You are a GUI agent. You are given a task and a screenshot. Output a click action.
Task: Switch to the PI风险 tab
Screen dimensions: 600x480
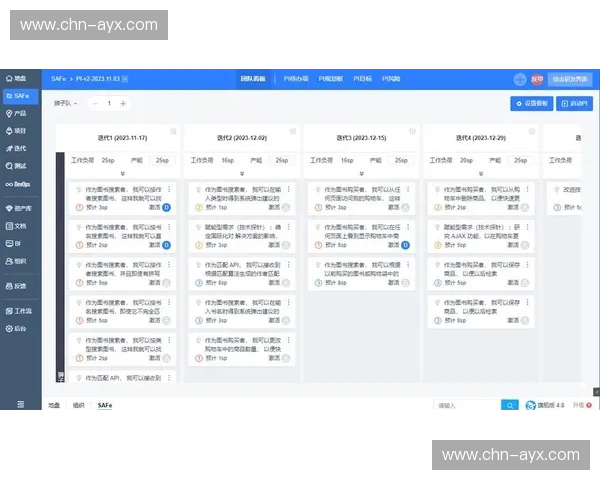pyautogui.click(x=391, y=79)
